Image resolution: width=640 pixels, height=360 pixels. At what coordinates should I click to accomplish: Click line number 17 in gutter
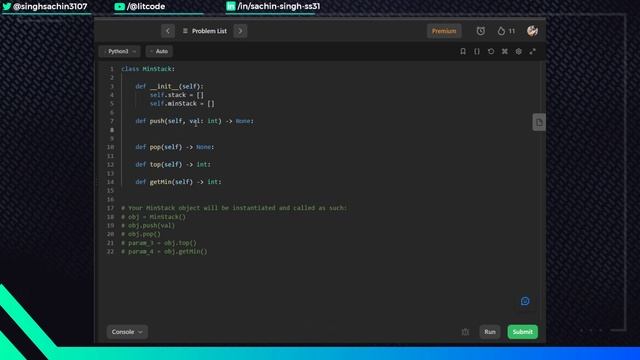pyautogui.click(x=110, y=208)
